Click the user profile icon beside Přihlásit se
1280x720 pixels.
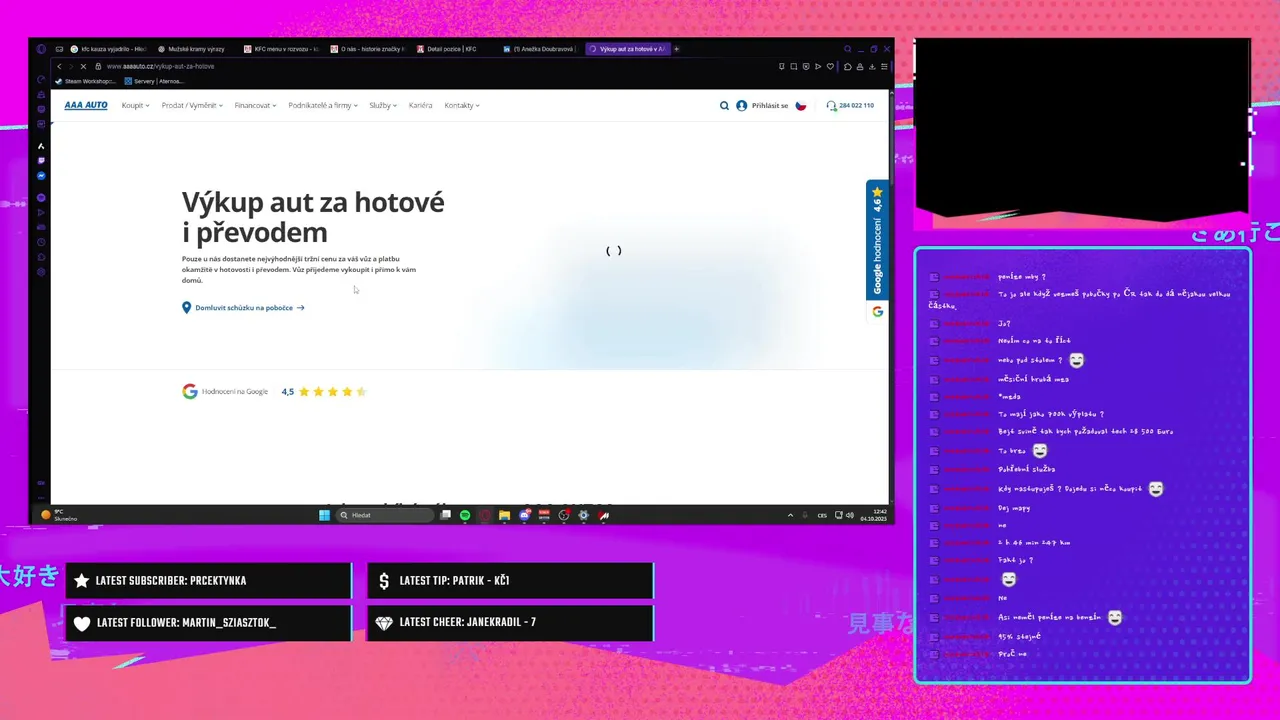(741, 105)
